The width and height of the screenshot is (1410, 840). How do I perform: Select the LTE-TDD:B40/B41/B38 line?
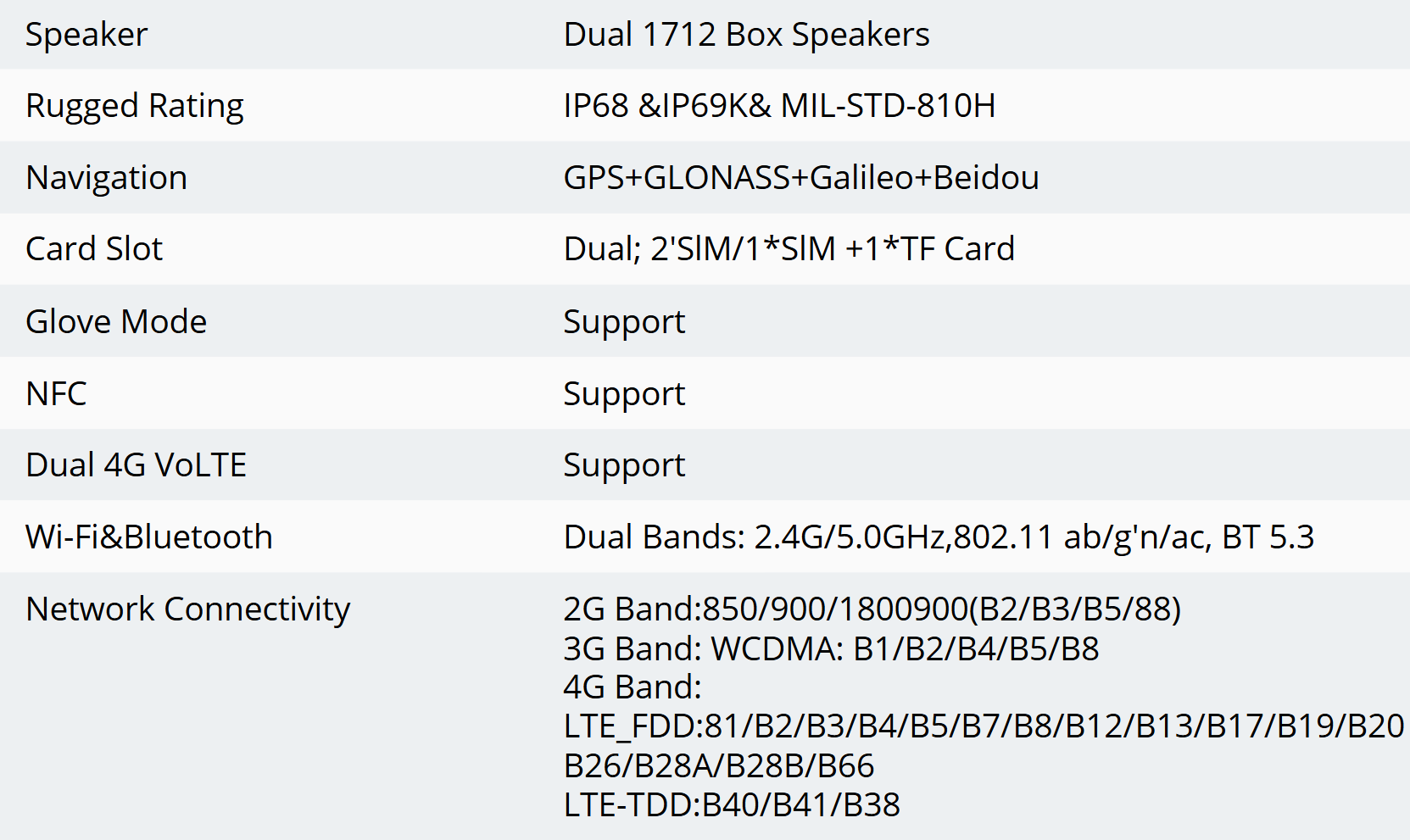point(732,805)
